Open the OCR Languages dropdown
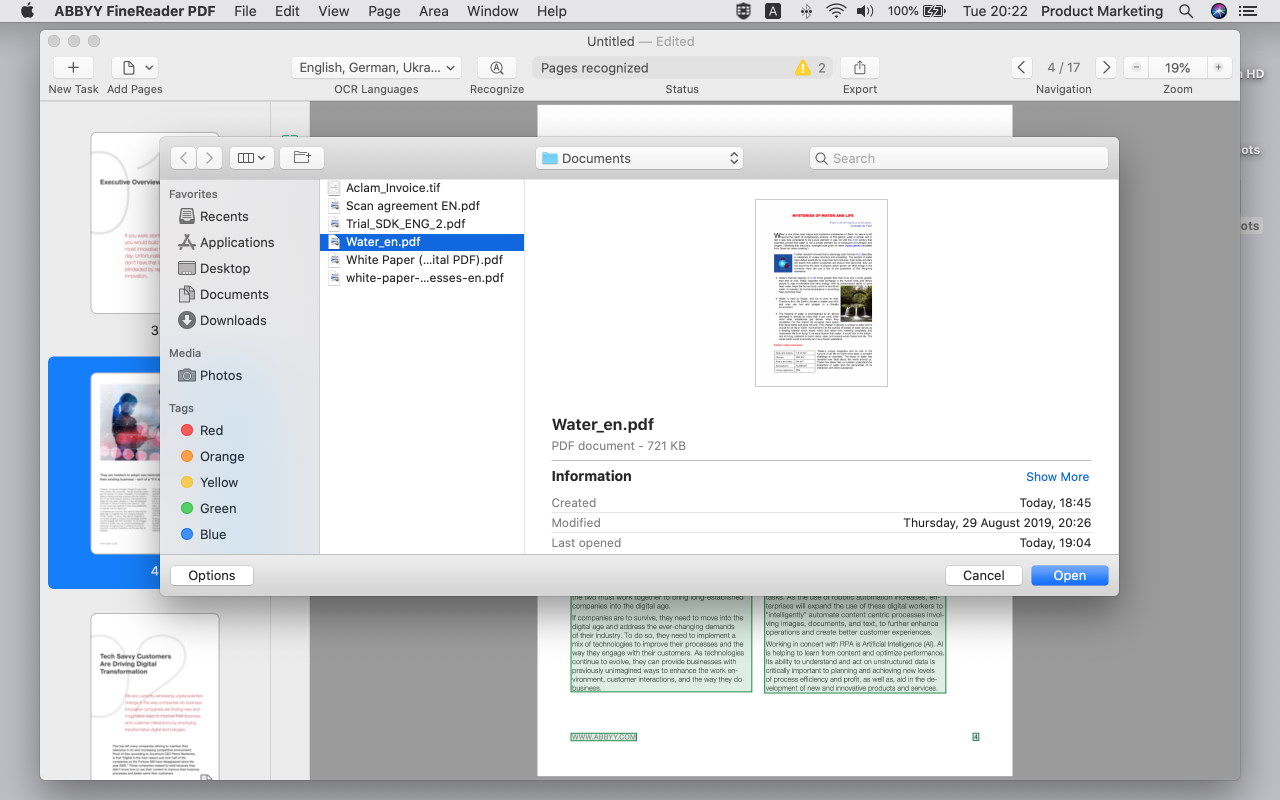 (x=376, y=67)
